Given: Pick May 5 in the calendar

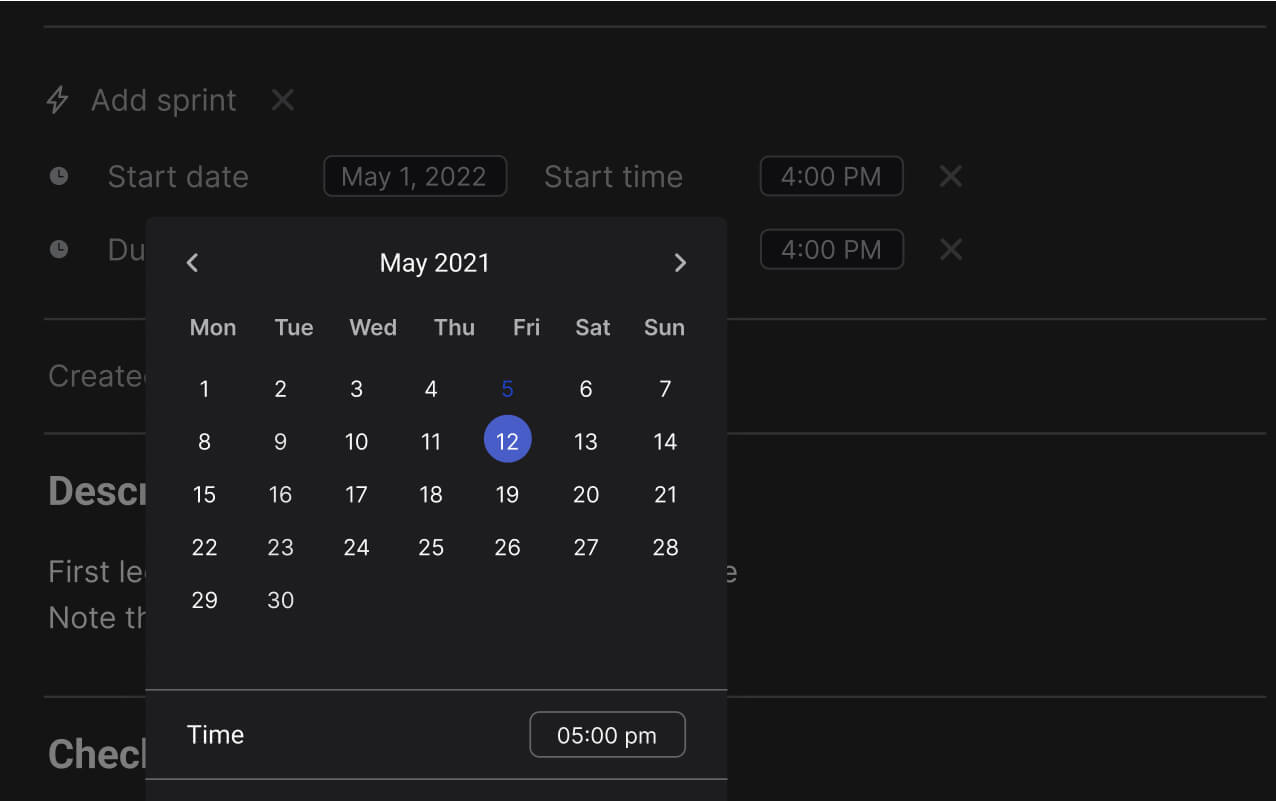Looking at the screenshot, I should pos(507,389).
